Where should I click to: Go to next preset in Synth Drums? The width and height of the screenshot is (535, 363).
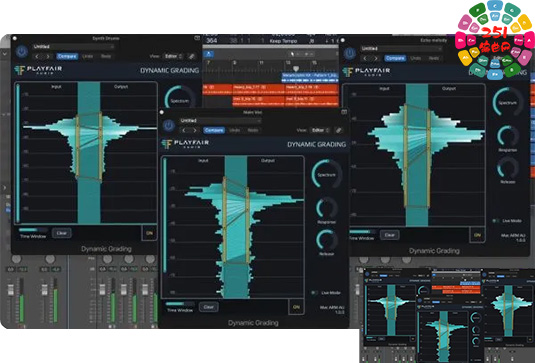click(x=48, y=56)
